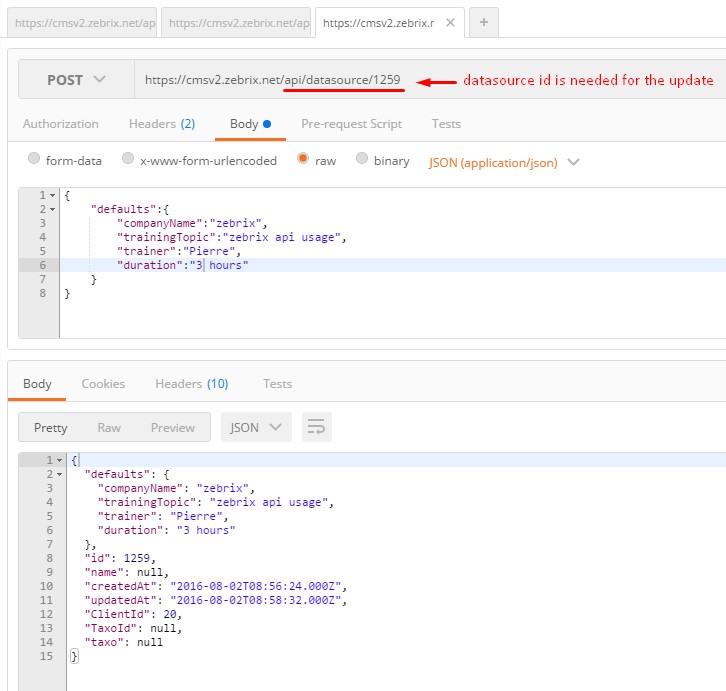Image resolution: width=726 pixels, height=691 pixels.
Task: Choose x-www-form-urlencoded body type
Action: click(x=127, y=160)
